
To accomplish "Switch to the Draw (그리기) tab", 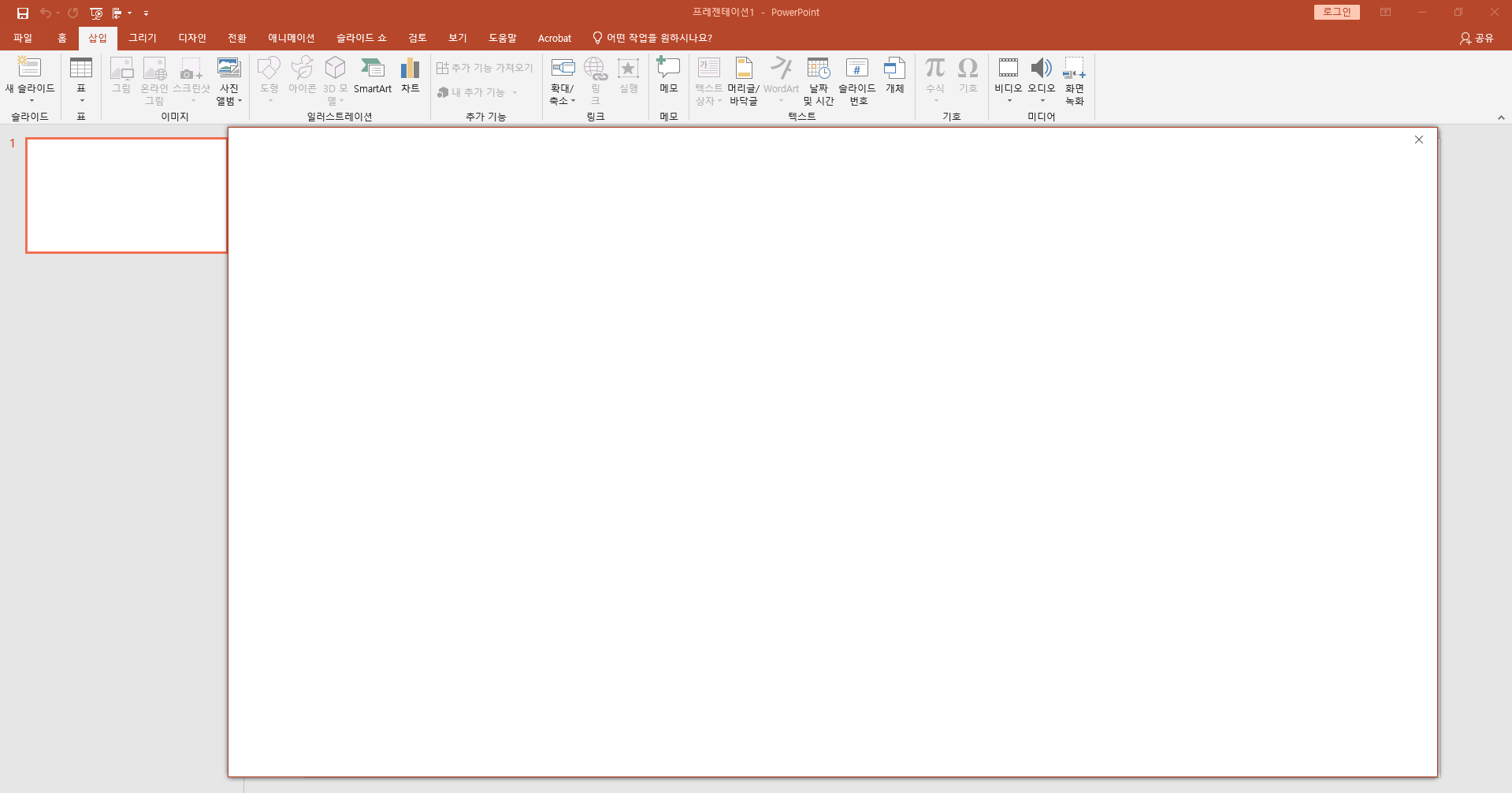I will click(x=143, y=38).
